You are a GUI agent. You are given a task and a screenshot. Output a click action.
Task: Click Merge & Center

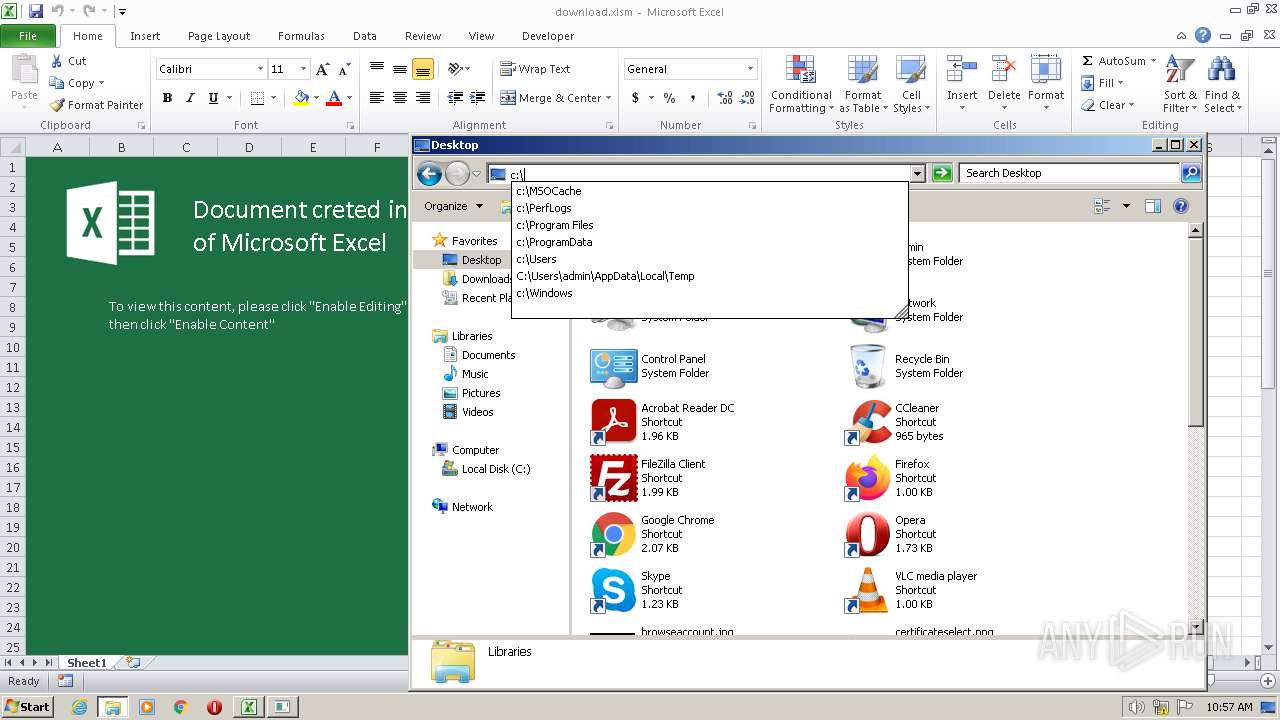click(x=550, y=98)
